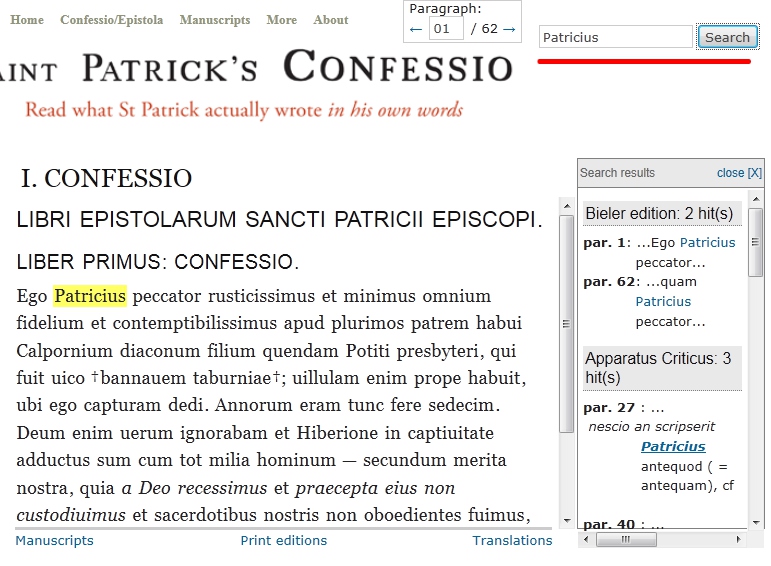Click the search box containing Patricius
This screenshot has width=771, height=566.
[616, 37]
